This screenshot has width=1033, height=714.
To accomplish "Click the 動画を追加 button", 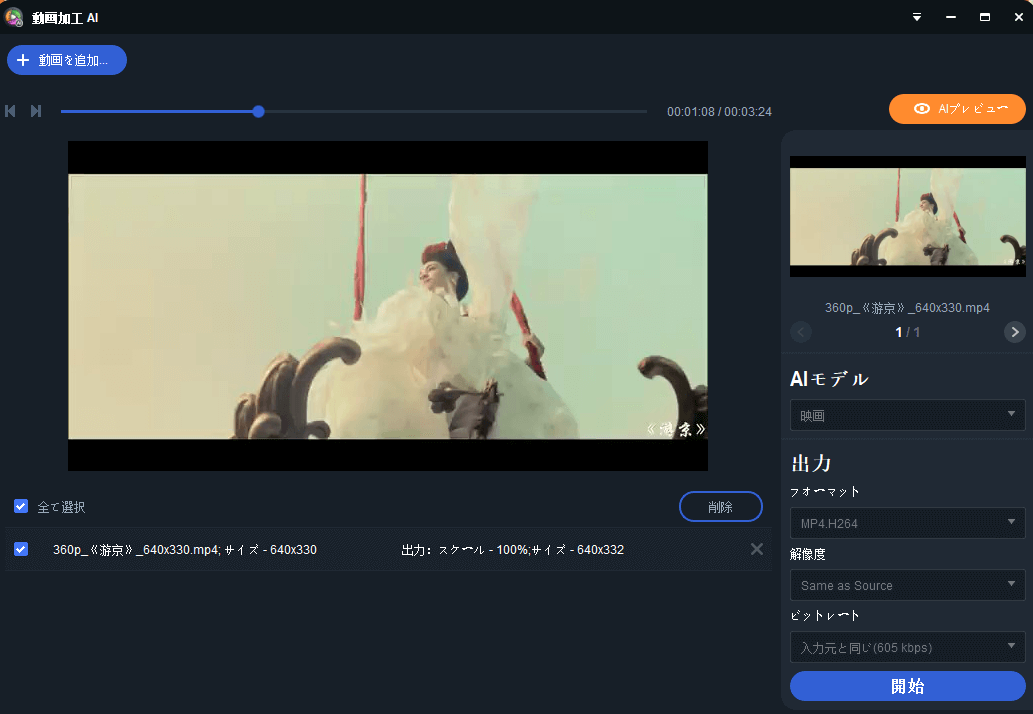I will tap(67, 60).
